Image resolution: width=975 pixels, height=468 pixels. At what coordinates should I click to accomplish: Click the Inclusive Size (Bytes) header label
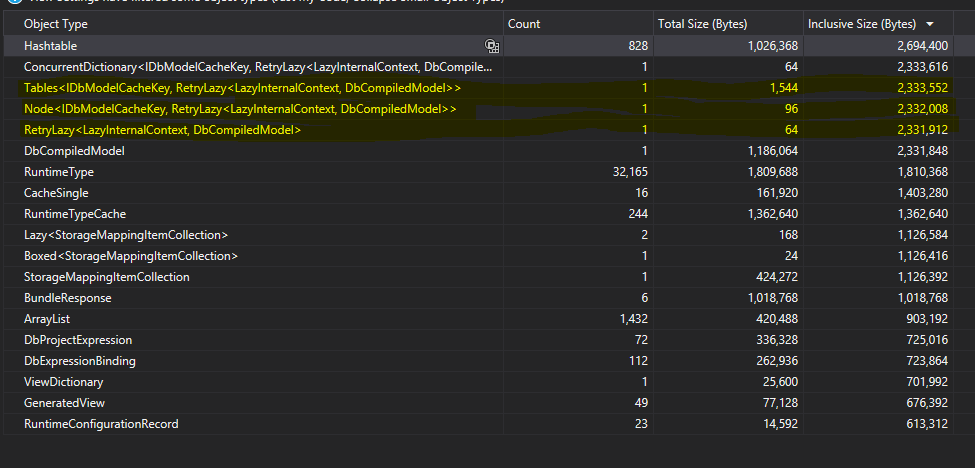tap(862, 24)
